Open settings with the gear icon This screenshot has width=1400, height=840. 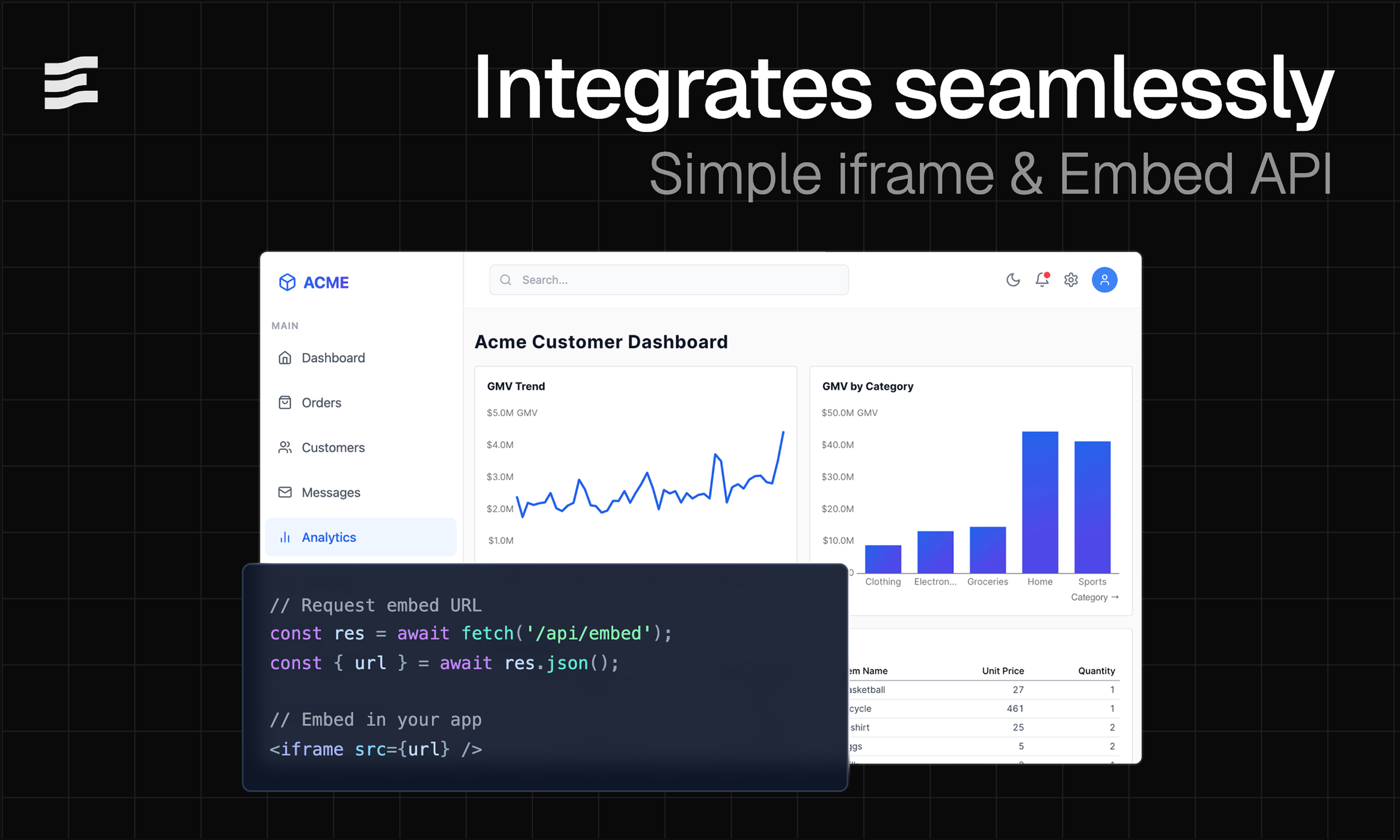1070,280
